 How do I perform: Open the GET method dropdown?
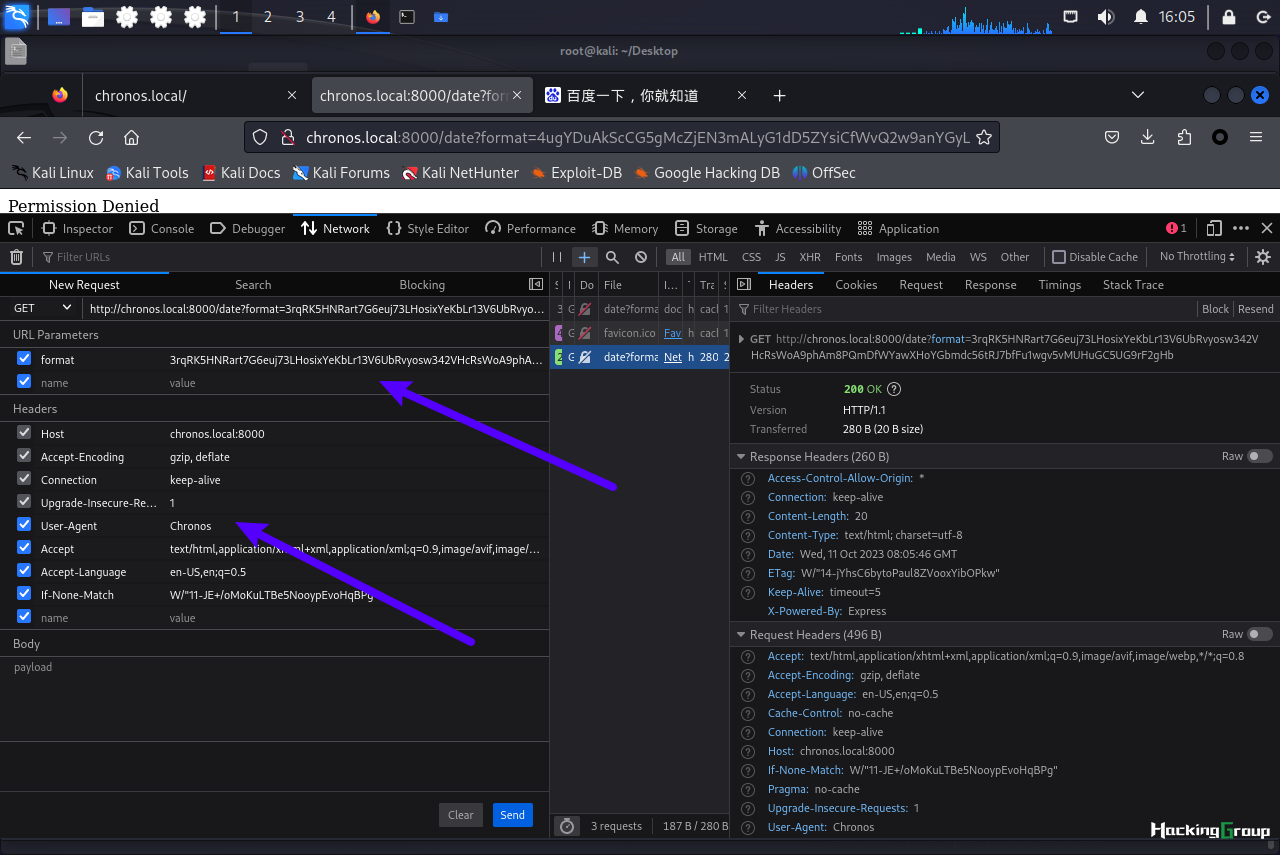click(x=42, y=308)
